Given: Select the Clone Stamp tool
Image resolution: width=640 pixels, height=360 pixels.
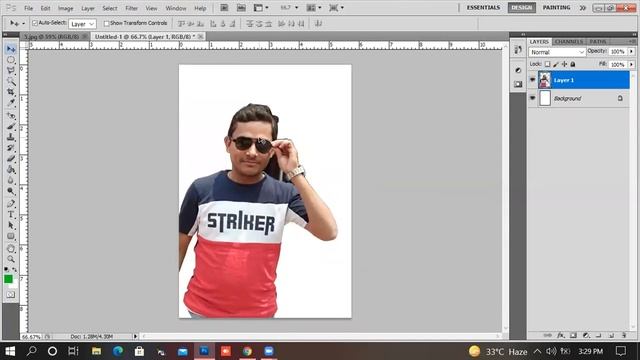Looking at the screenshot, I should (11, 137).
